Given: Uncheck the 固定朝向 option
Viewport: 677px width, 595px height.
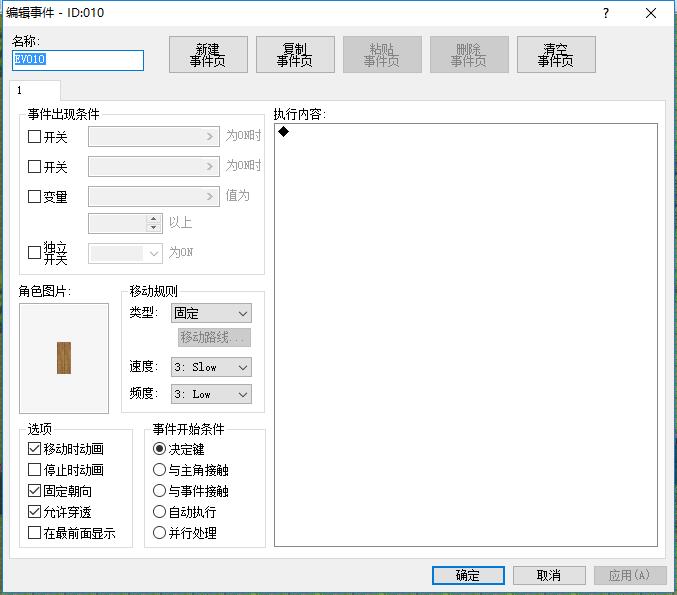Looking at the screenshot, I should click(x=34, y=491).
